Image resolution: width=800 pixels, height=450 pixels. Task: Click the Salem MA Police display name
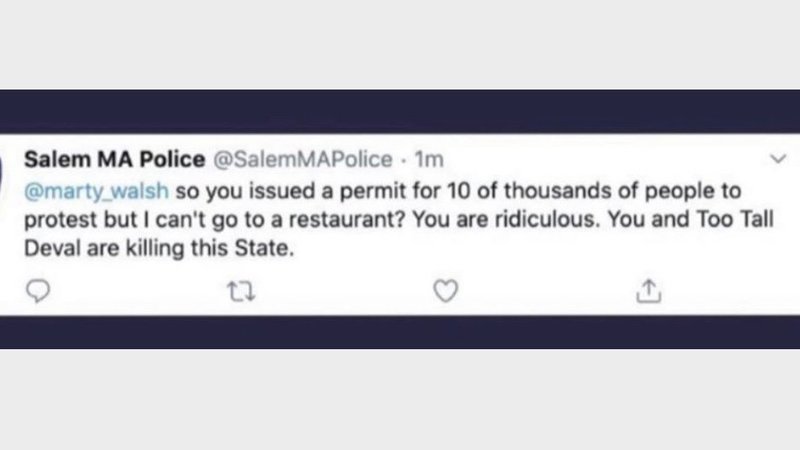pyautogui.click(x=113, y=160)
